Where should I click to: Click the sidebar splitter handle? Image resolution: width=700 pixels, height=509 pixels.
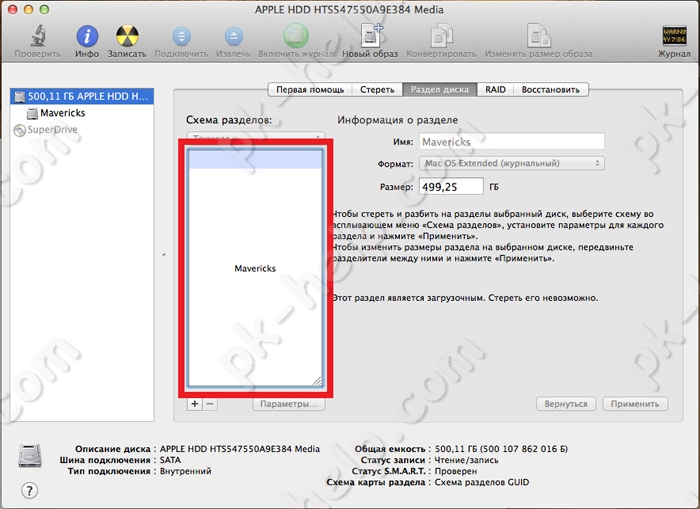[x=164, y=255]
